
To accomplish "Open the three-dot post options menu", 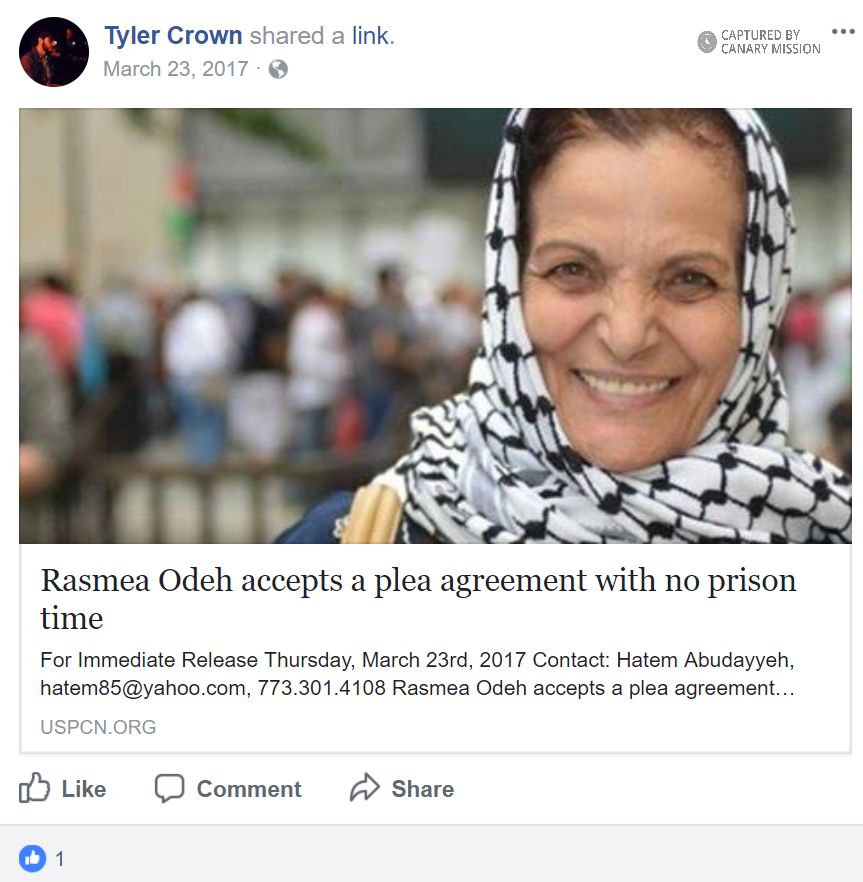I will pyautogui.click(x=843, y=32).
